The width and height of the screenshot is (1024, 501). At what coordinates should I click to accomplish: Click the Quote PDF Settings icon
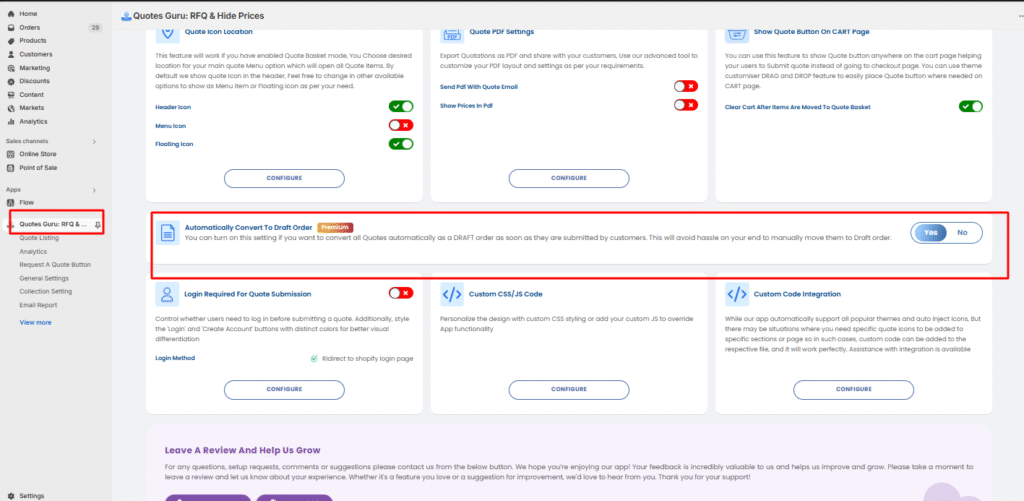click(452, 33)
